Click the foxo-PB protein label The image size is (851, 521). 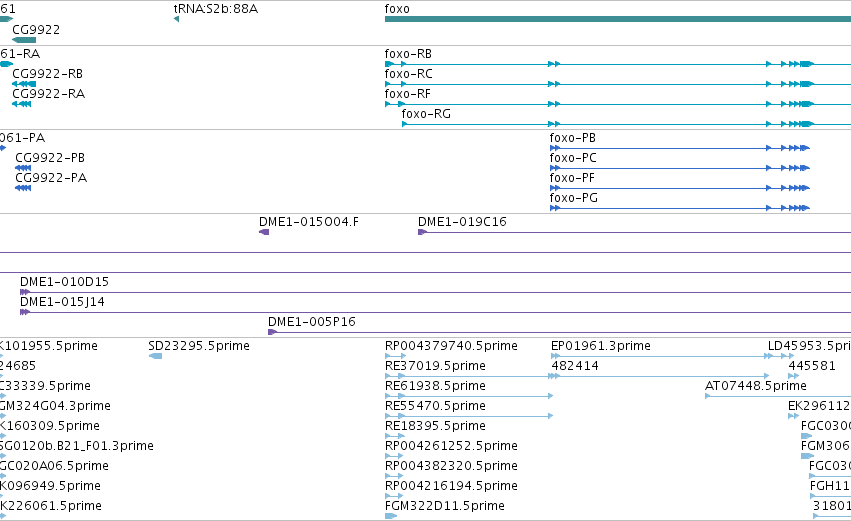click(573, 138)
